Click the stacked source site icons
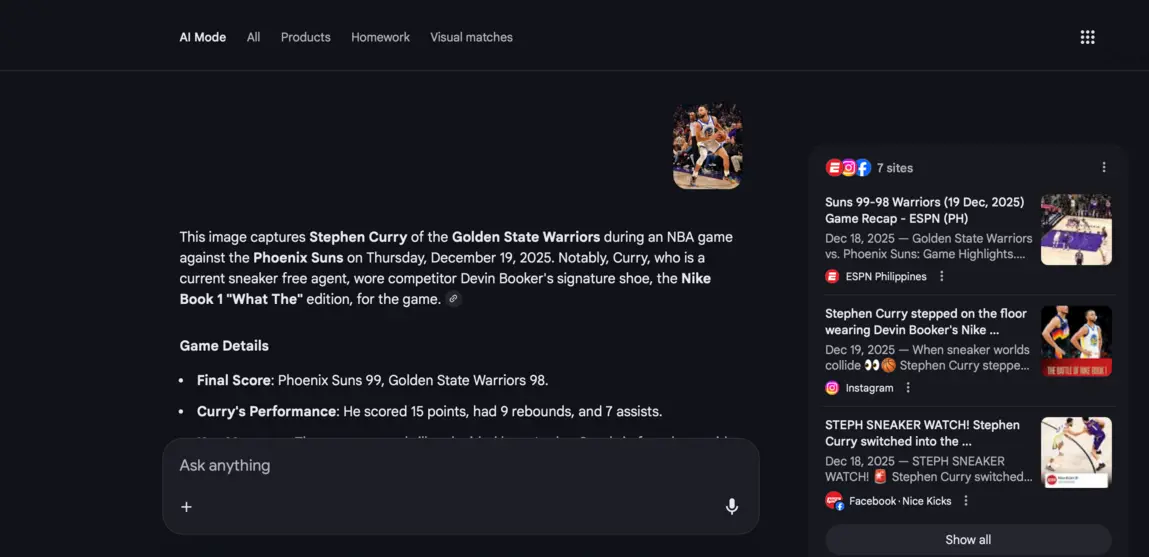 click(848, 168)
